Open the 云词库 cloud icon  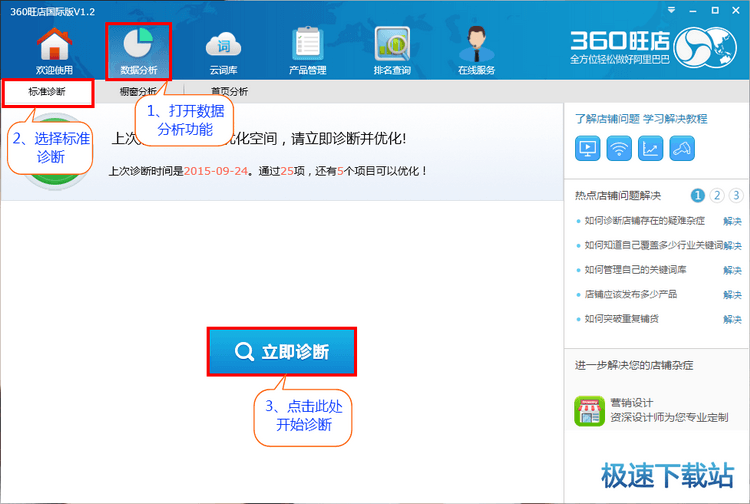223,46
